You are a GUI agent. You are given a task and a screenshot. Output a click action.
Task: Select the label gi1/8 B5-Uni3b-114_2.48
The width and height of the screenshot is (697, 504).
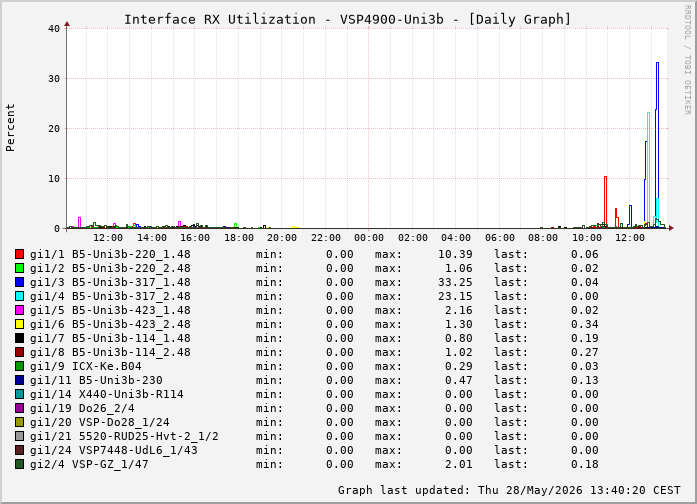[x=110, y=352]
